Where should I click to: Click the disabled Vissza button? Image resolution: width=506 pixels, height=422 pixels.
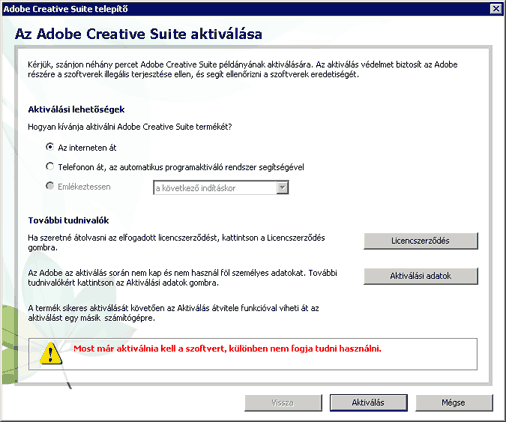click(x=283, y=403)
